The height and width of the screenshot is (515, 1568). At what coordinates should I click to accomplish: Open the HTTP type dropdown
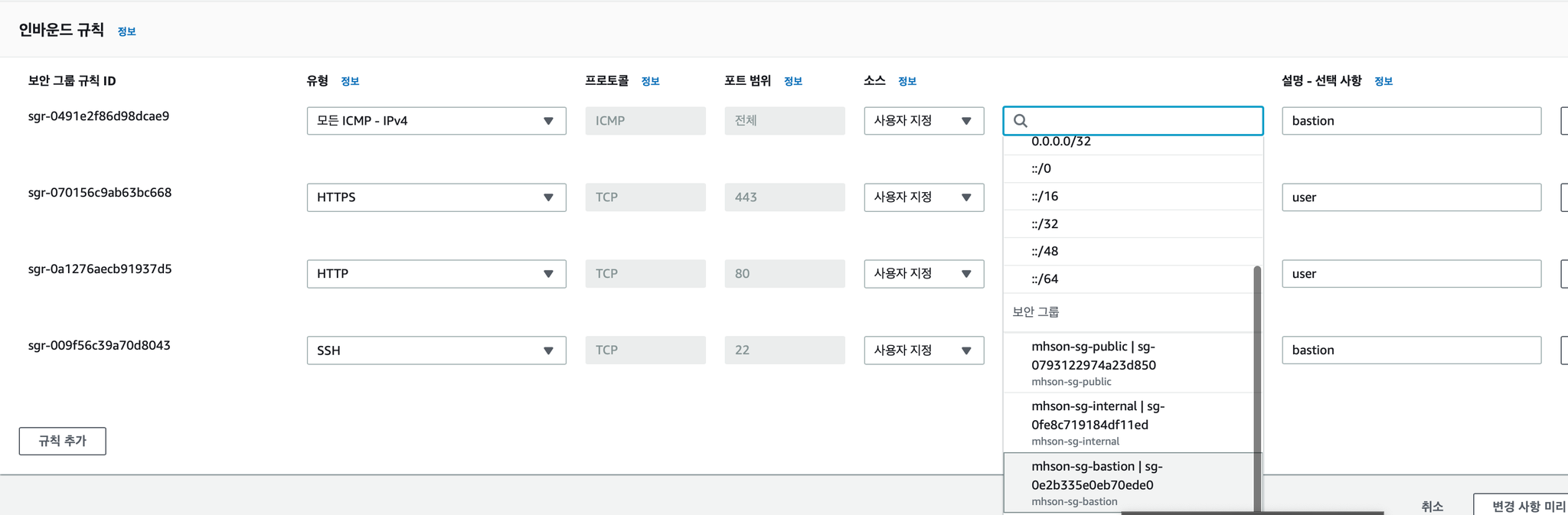coord(436,274)
